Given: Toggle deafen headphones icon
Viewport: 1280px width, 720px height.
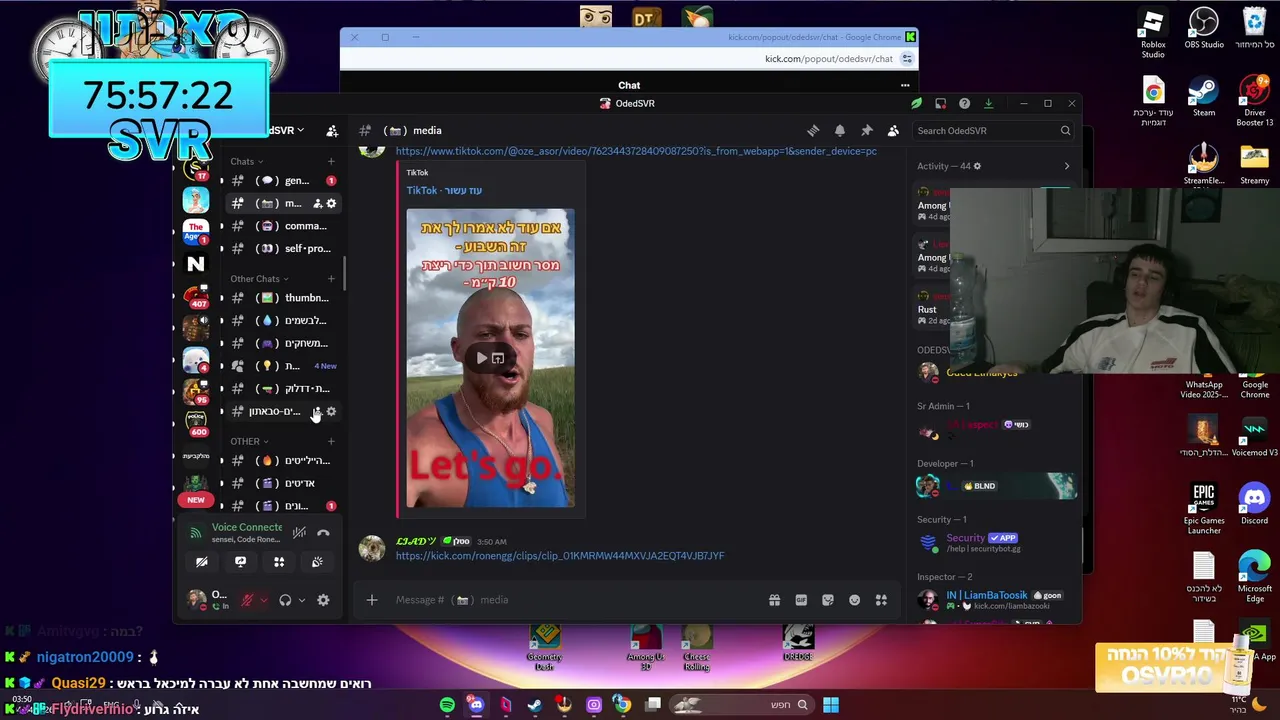Looking at the screenshot, I should coord(285,600).
